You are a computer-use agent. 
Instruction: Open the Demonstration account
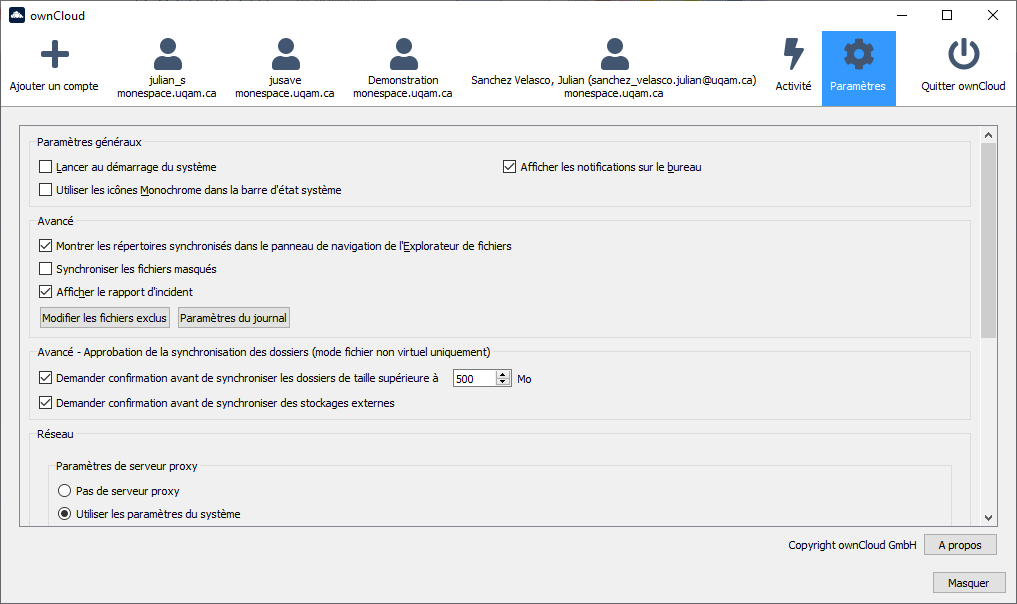pyautogui.click(x=403, y=69)
